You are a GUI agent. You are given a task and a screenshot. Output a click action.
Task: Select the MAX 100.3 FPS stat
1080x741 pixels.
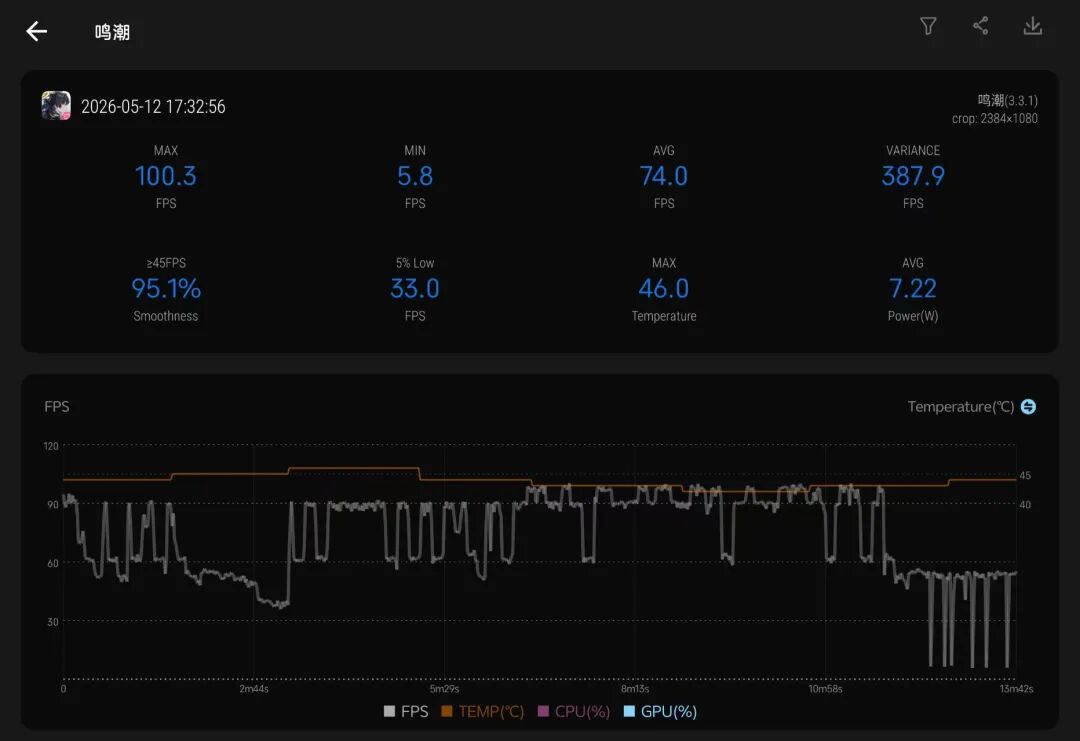coord(166,176)
